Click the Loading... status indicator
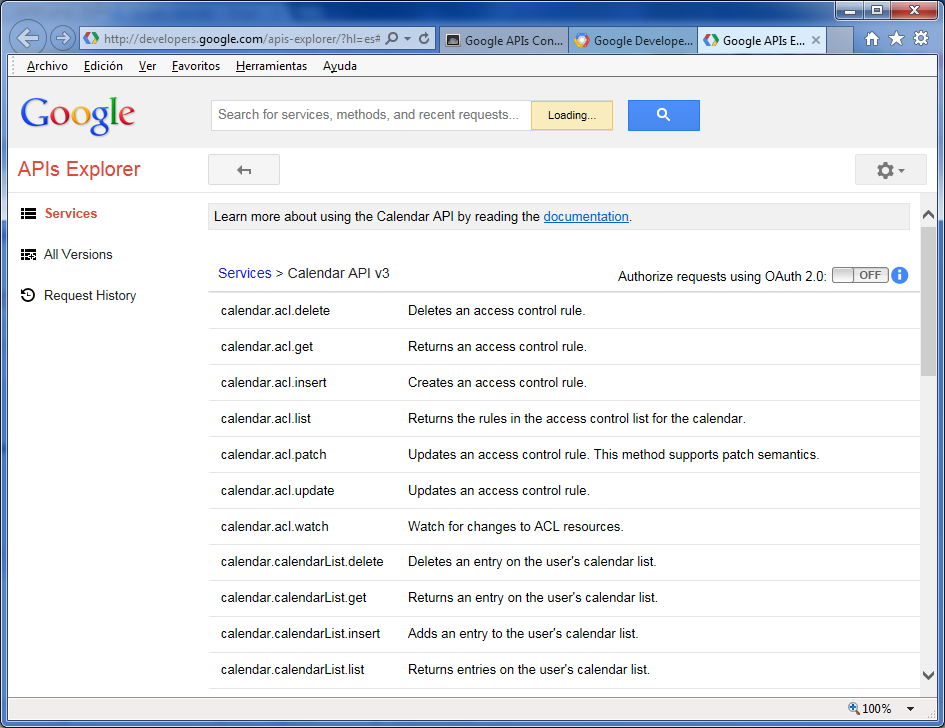This screenshot has width=945, height=728. (572, 115)
